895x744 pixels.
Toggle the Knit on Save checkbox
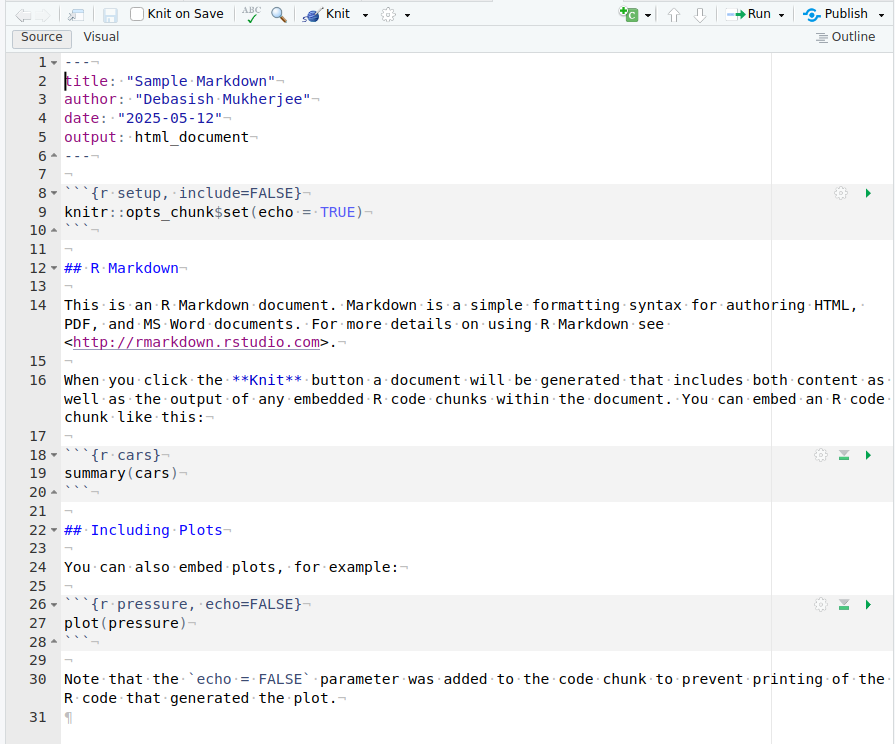137,14
